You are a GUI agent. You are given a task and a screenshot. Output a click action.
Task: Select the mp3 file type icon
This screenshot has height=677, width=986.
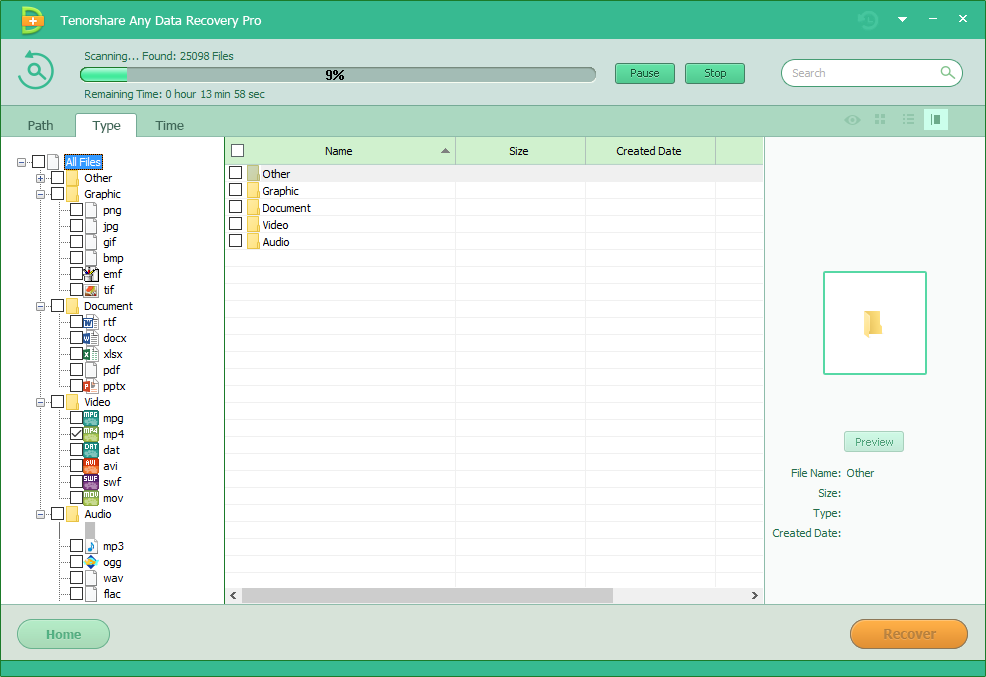[x=90, y=545]
